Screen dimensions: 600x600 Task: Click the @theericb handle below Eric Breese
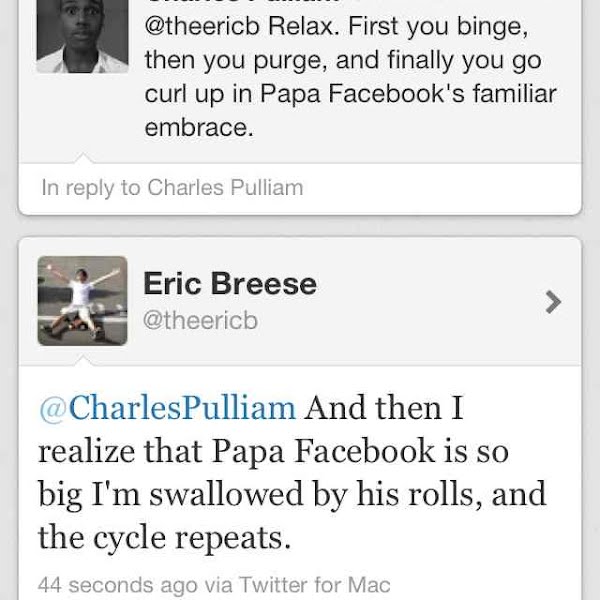tap(201, 321)
